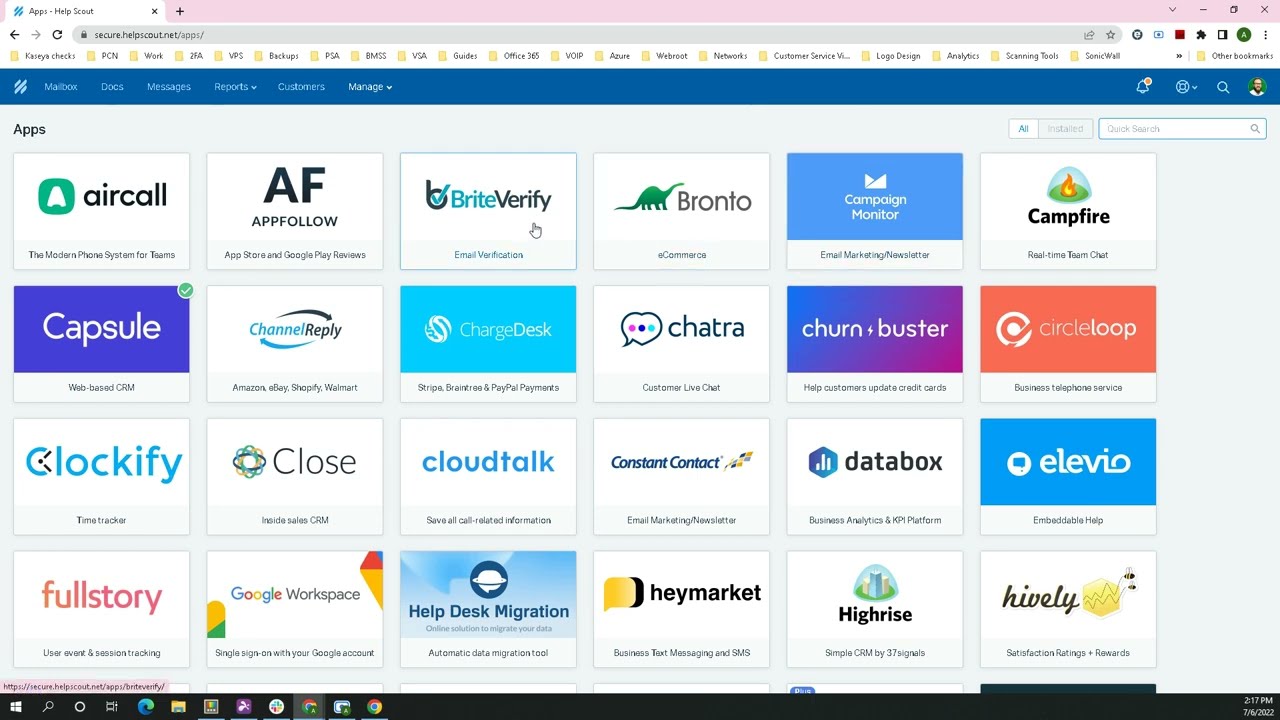Image resolution: width=1280 pixels, height=720 pixels.
Task: Open the Azure bookmark folder
Action: [612, 56]
